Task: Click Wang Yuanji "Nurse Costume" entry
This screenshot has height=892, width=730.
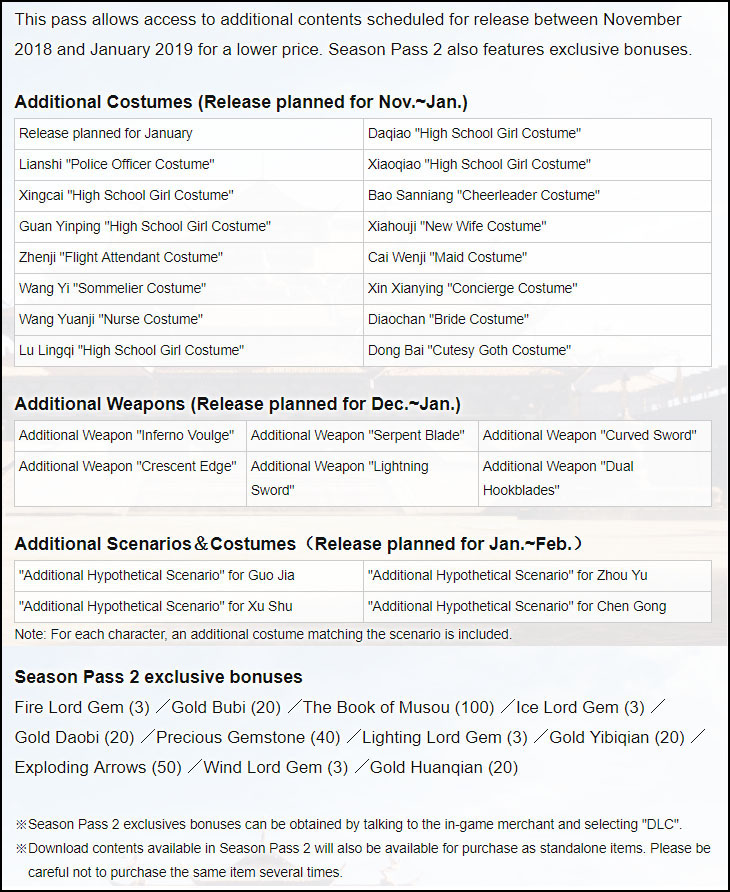Action: 111,319
